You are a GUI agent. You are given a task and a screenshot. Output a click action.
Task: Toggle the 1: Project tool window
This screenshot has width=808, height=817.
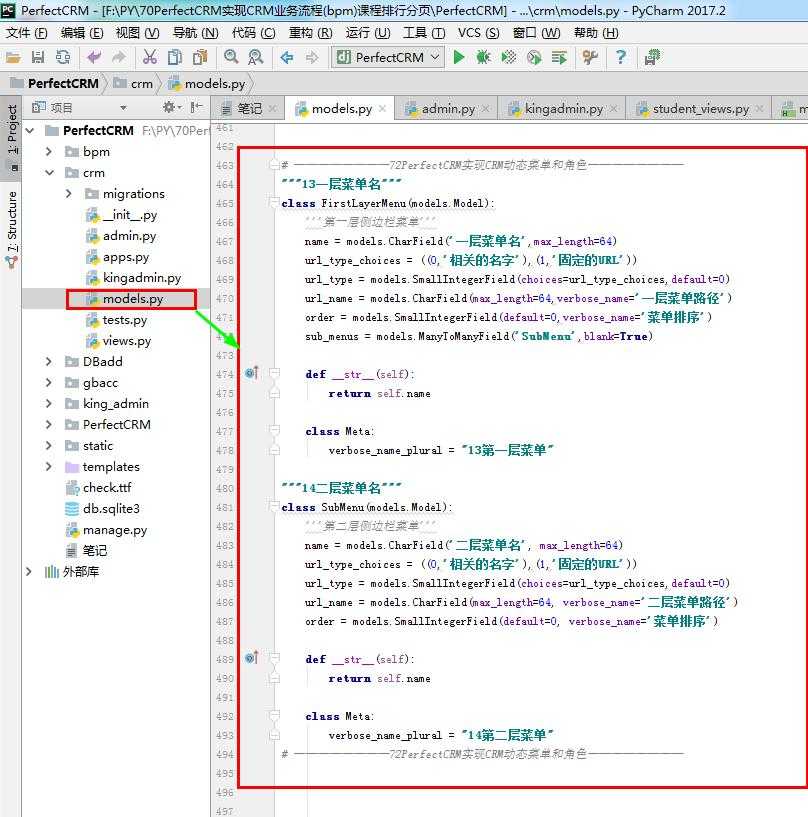point(11,137)
